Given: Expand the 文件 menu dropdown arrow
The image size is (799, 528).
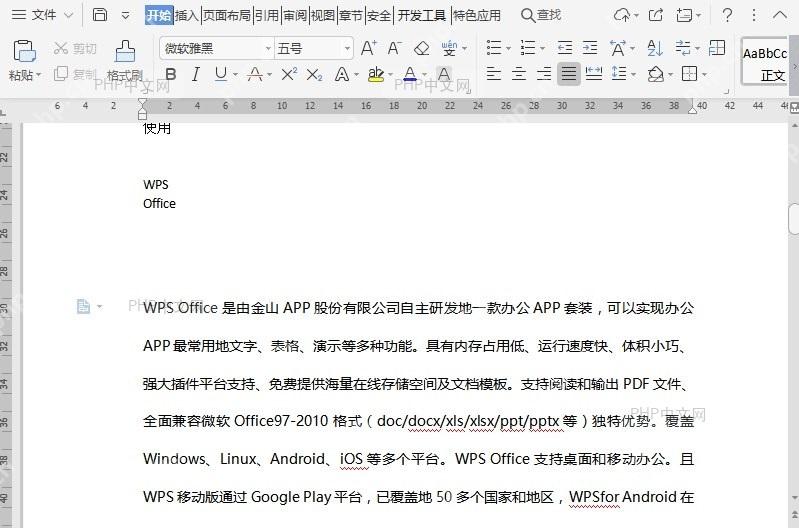Looking at the screenshot, I should click(x=68, y=15).
